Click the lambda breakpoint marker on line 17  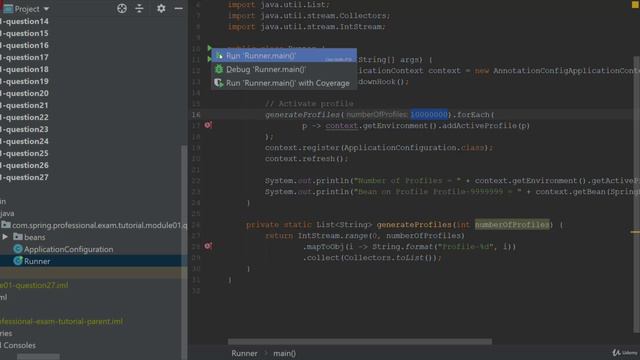208,125
